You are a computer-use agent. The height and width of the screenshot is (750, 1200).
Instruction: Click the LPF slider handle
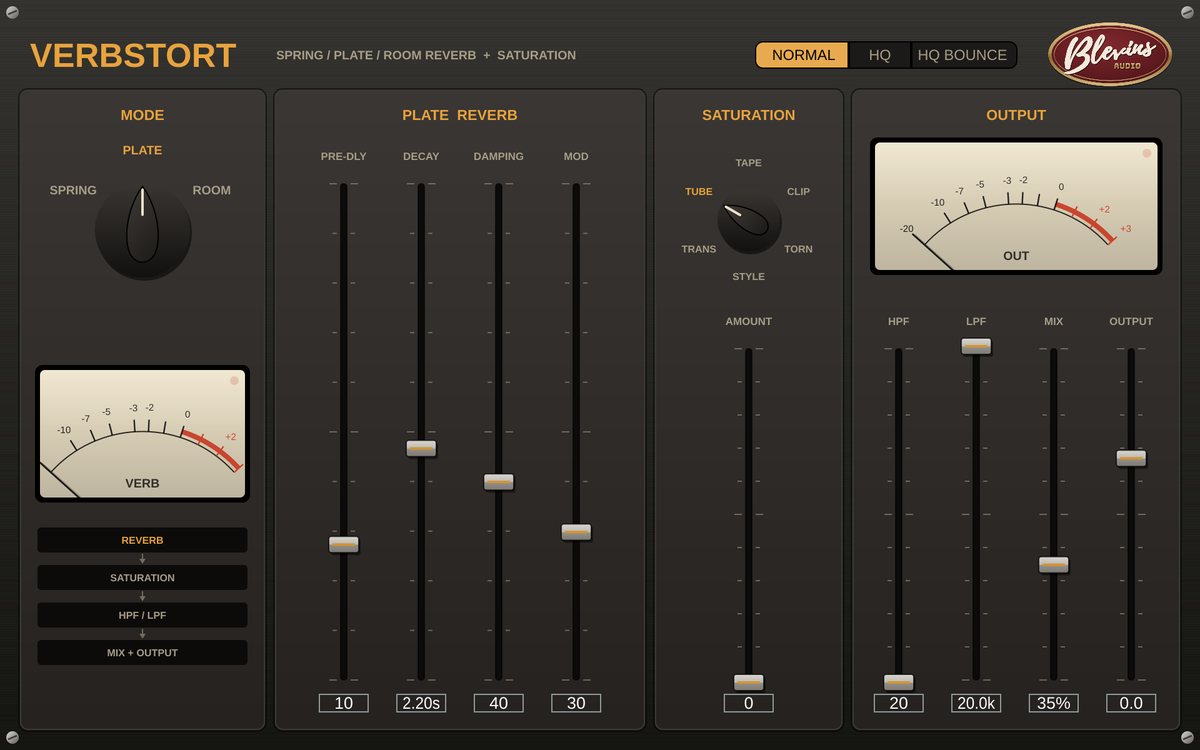click(x=976, y=346)
